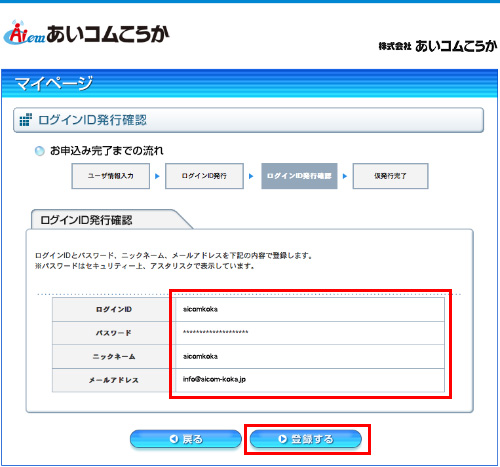Viewport: 500px width, 467px height.
Task: Click the マイページ header banner
Action: pyautogui.click(x=250, y=83)
